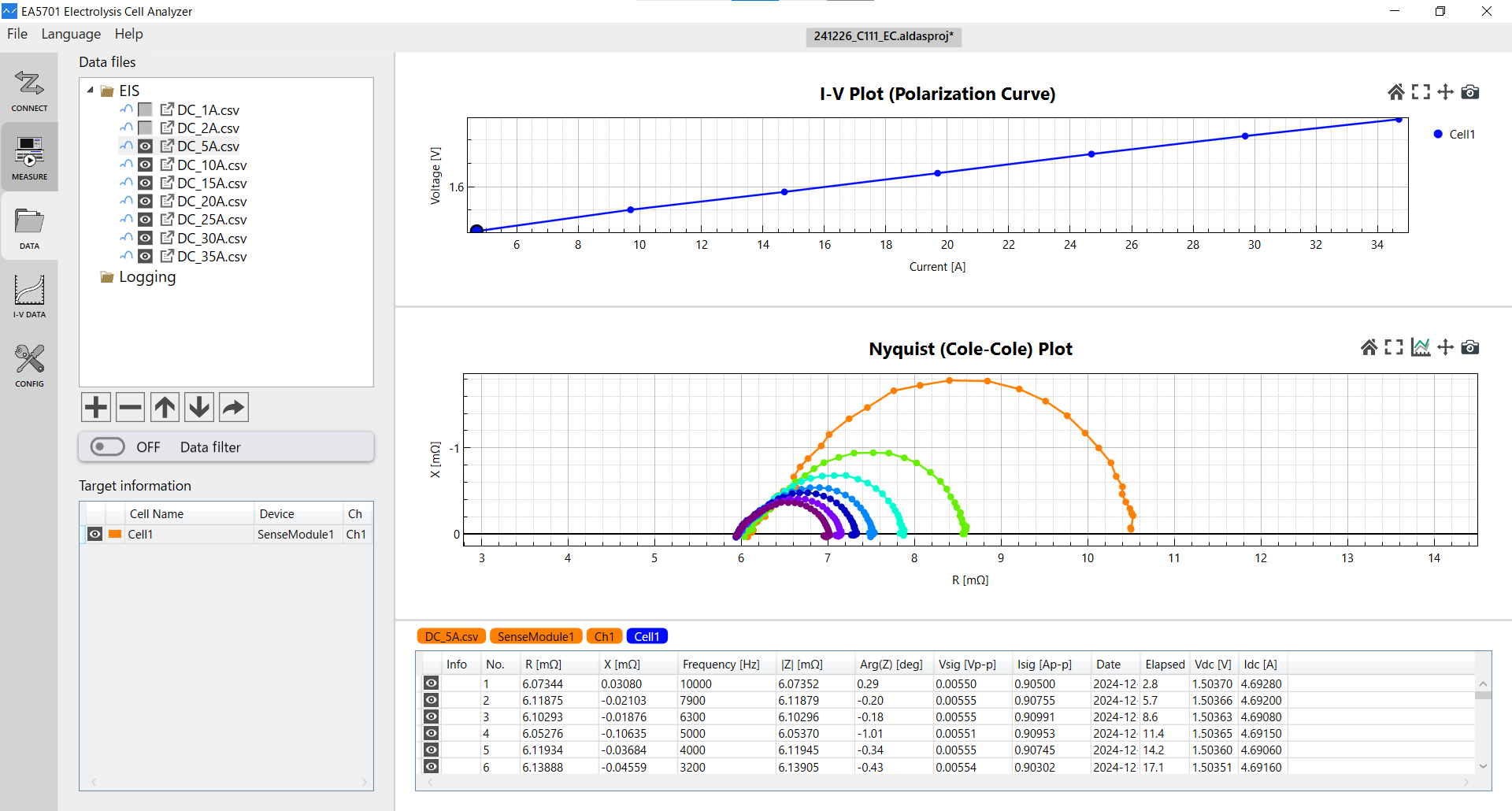Click the chart icon in Nyquist plot toolbar

point(1420,347)
